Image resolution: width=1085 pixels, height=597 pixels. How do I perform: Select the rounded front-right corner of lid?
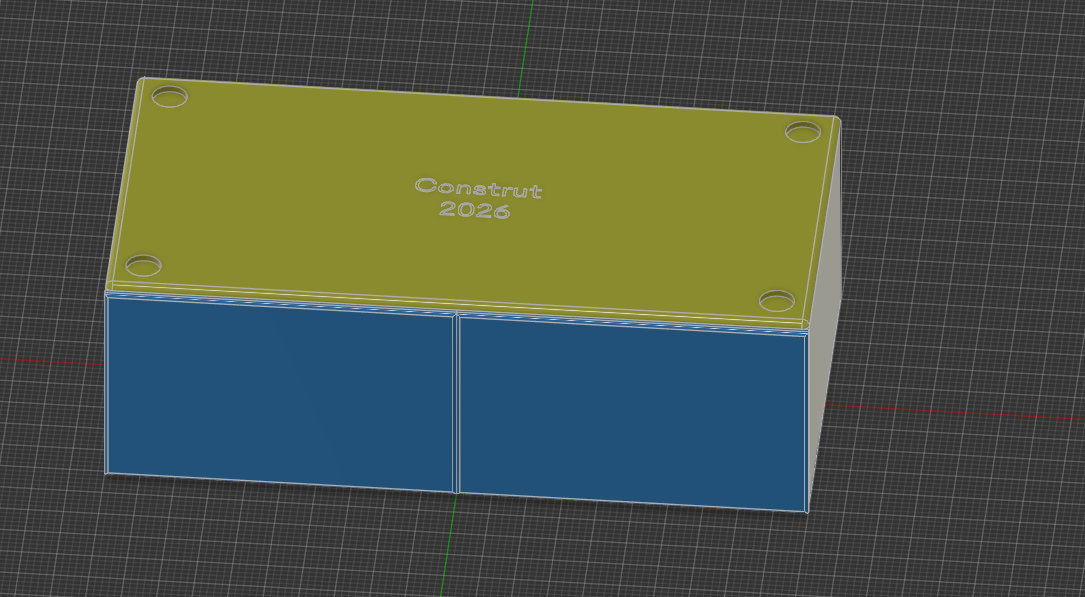[x=807, y=322]
